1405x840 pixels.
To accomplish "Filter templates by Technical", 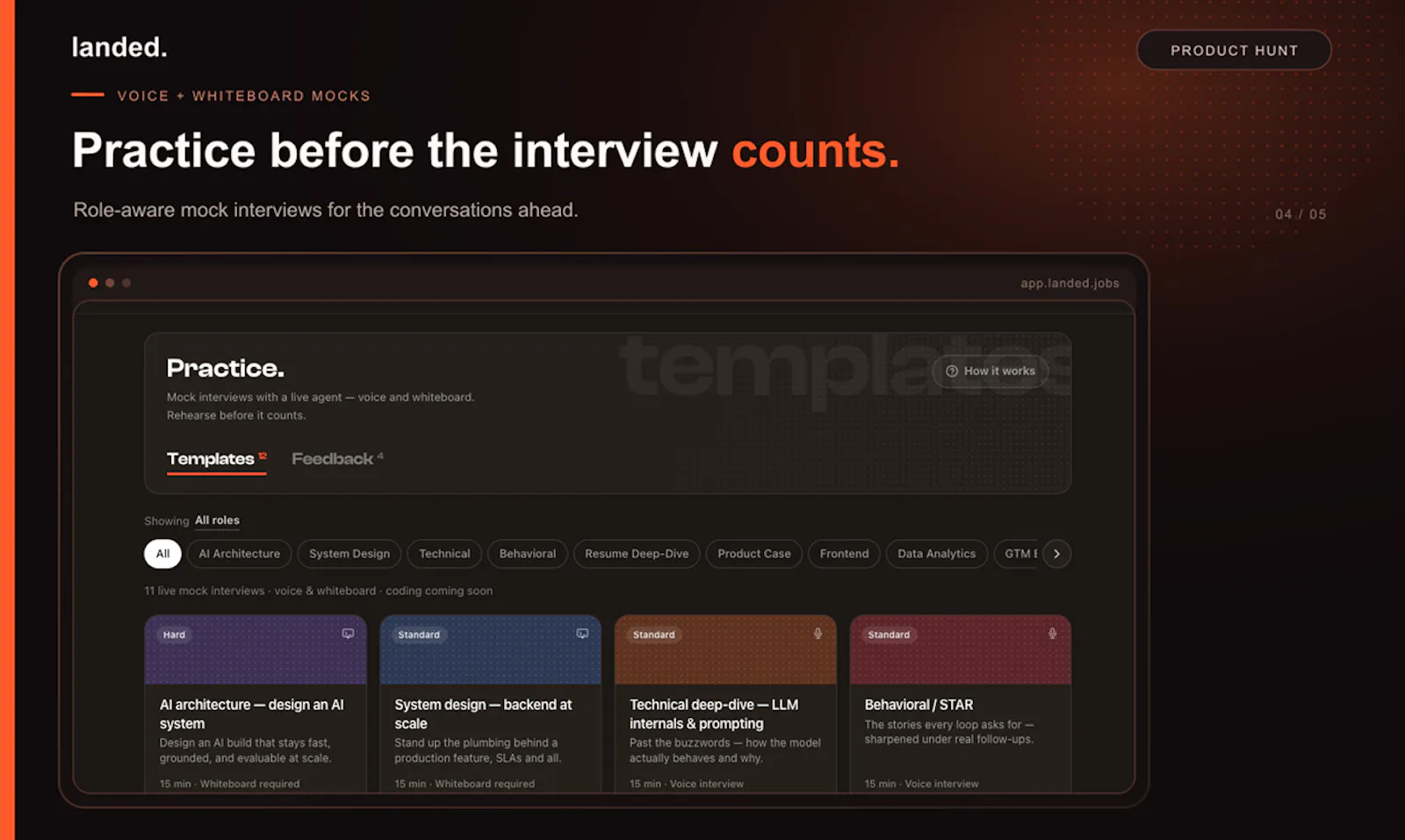I will pyautogui.click(x=444, y=554).
